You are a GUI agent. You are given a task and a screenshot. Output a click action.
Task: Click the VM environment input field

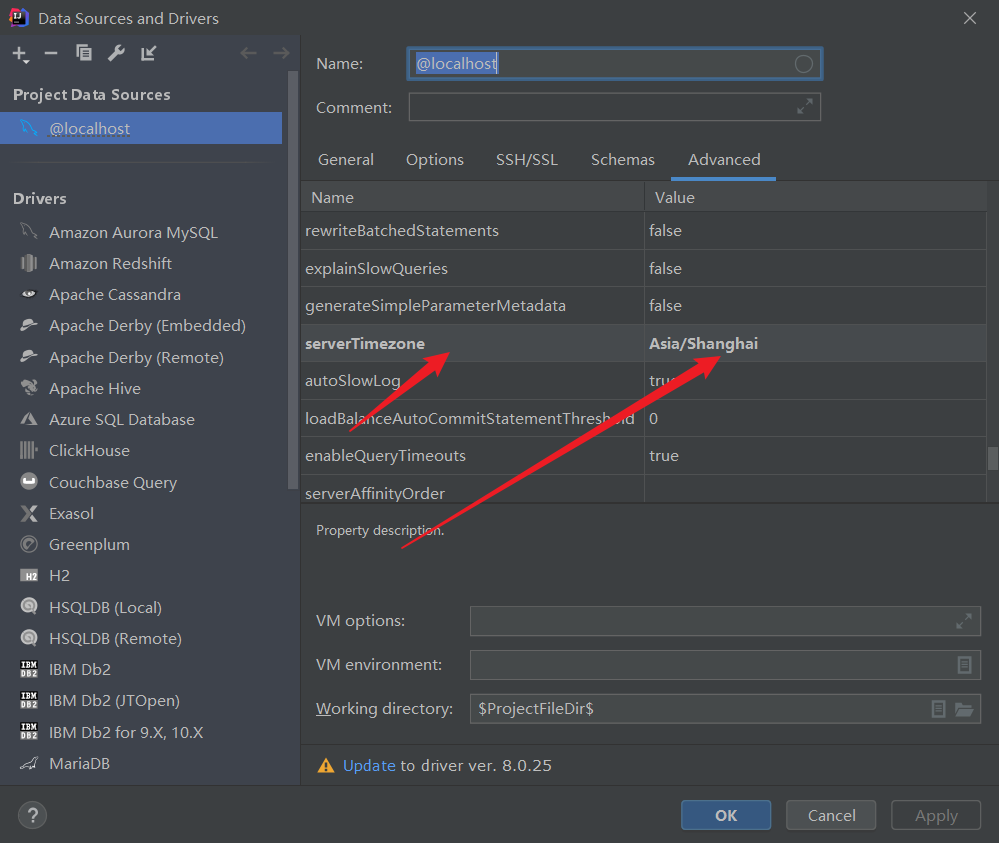pyautogui.click(x=725, y=665)
